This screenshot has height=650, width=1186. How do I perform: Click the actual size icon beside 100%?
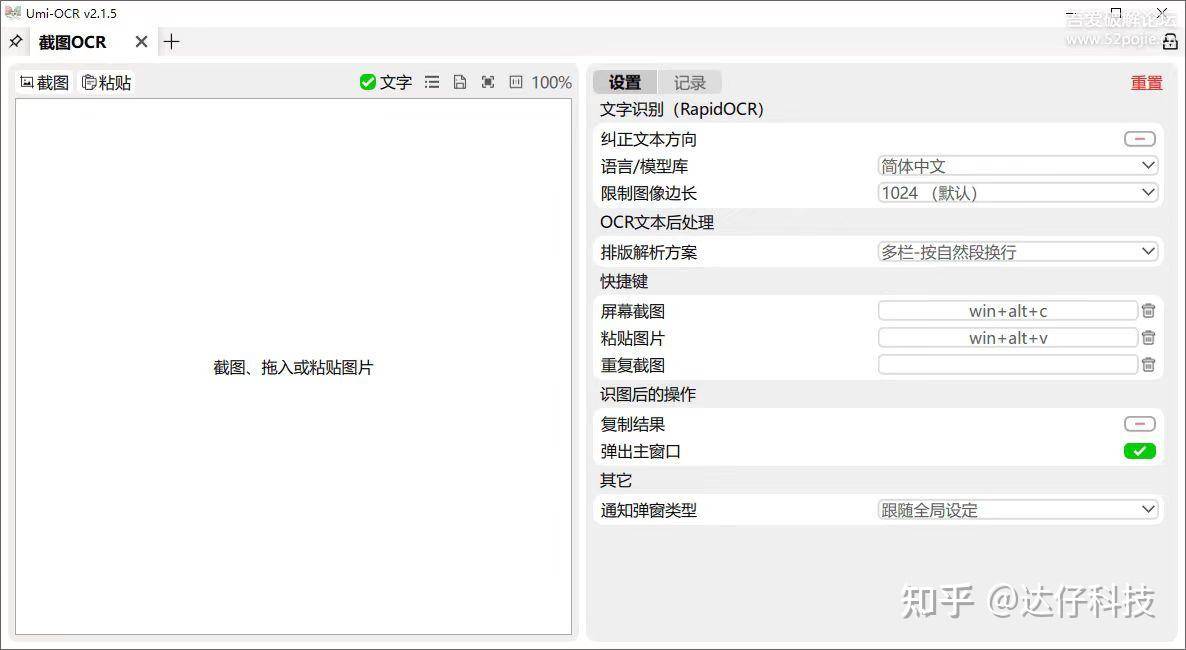click(x=516, y=82)
